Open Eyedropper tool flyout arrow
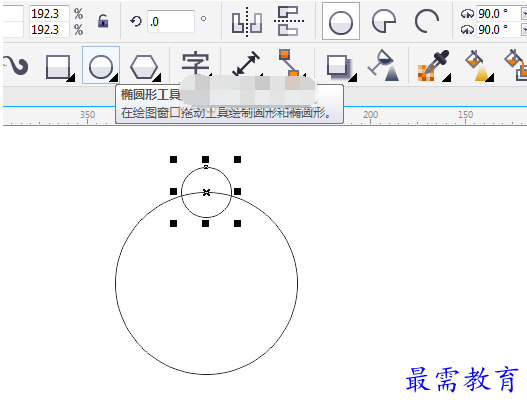 coord(446,78)
